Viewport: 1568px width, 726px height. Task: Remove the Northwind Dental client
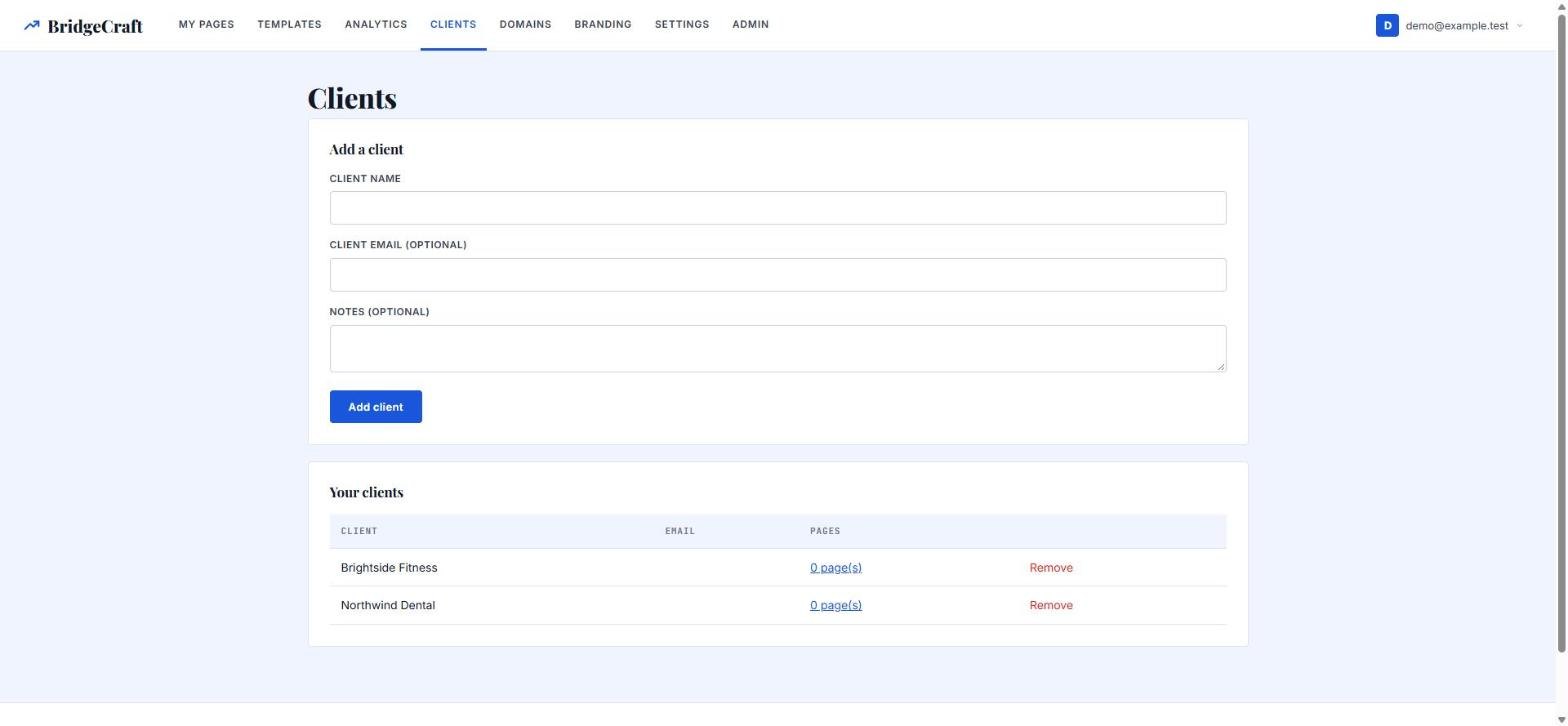(x=1051, y=606)
